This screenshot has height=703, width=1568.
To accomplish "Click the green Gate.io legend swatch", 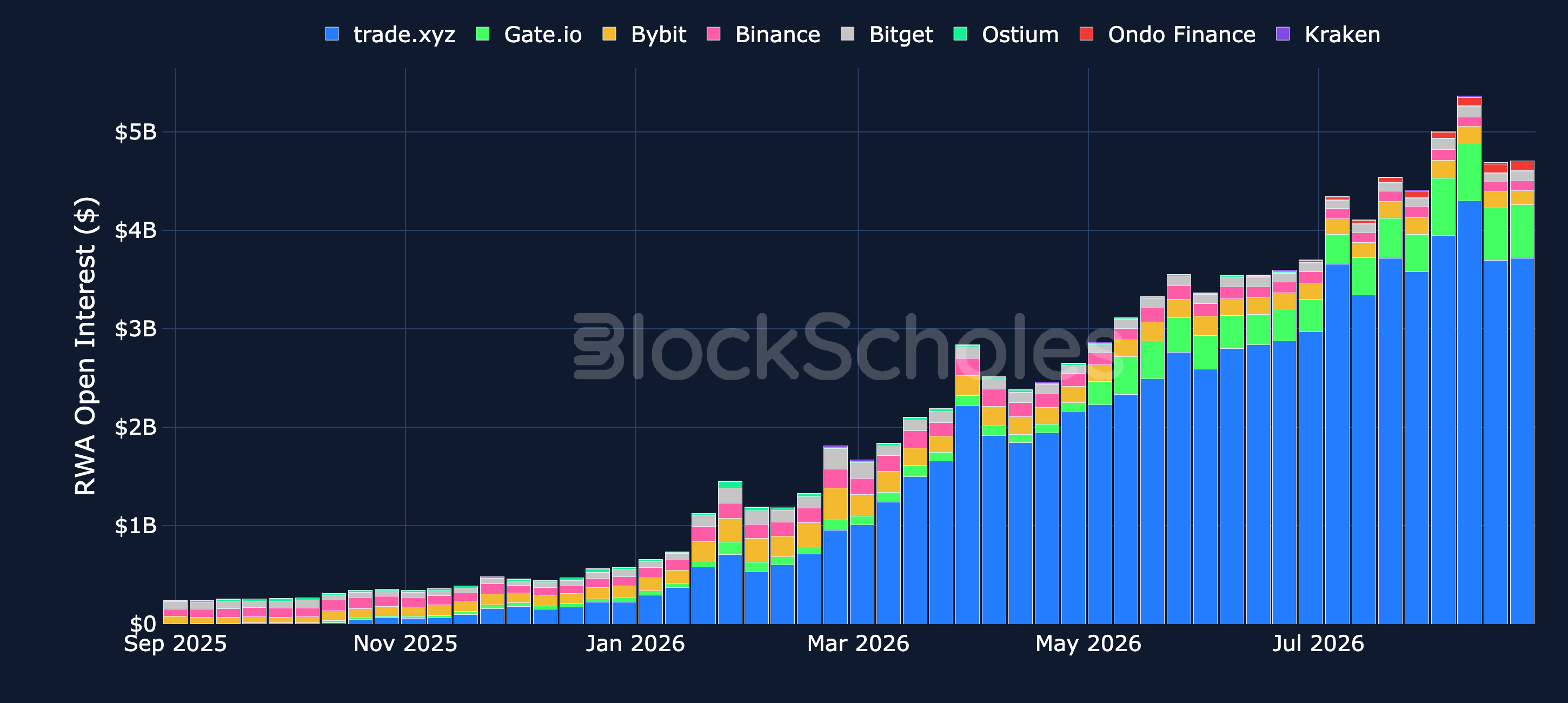I will click(x=483, y=34).
